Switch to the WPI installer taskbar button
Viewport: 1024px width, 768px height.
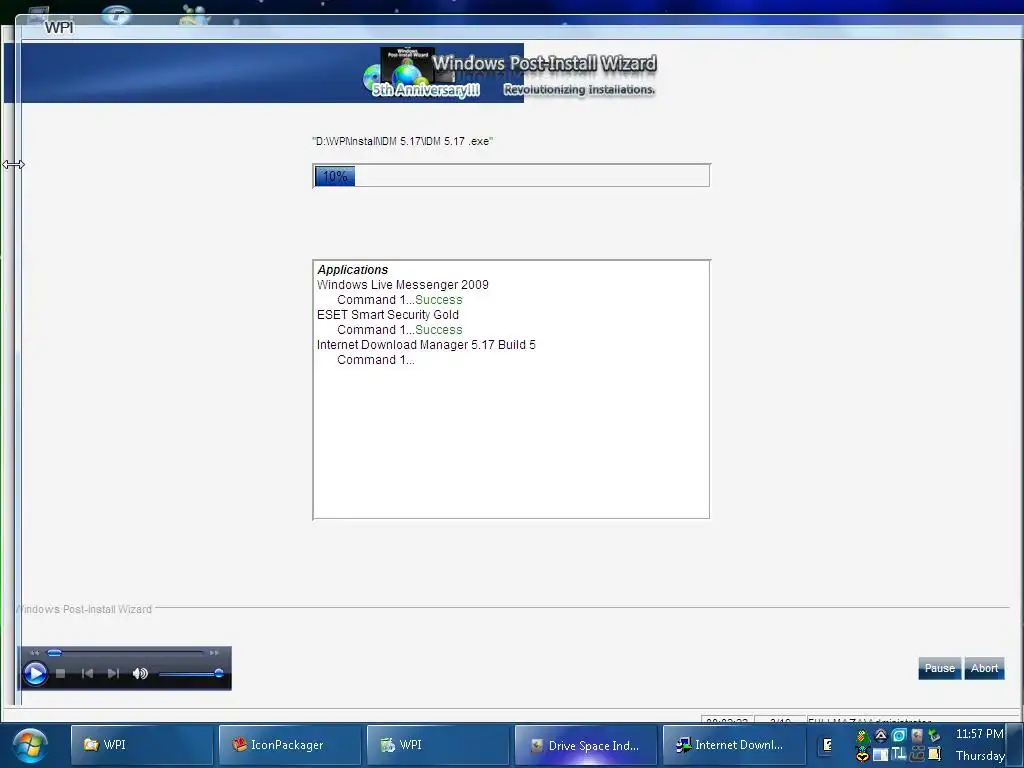pyautogui.click(x=438, y=744)
